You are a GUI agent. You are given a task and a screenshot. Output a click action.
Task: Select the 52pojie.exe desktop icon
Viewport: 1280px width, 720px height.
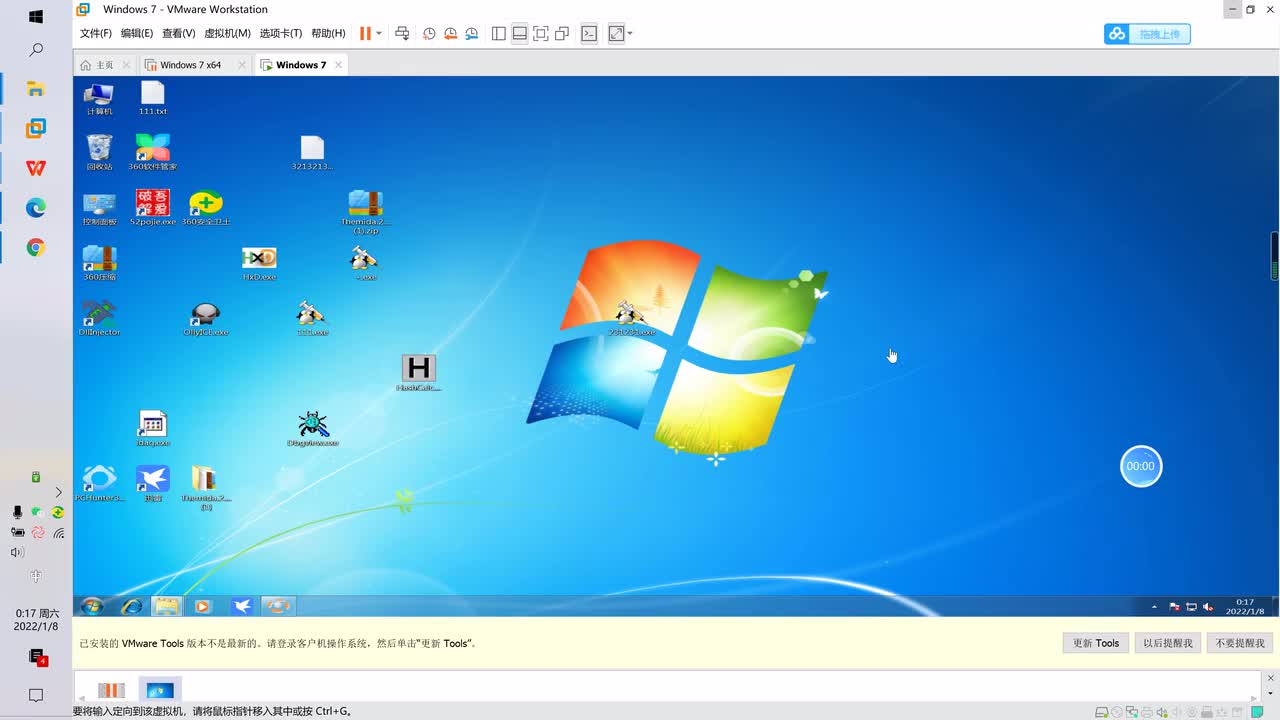pyautogui.click(x=153, y=208)
